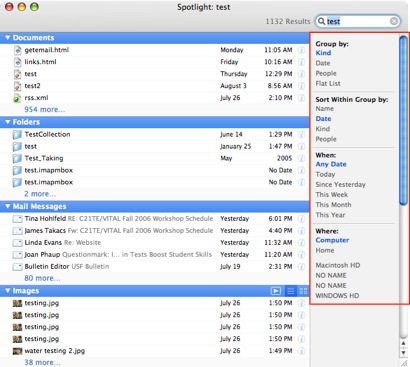This screenshot has width=410, height=367.
Task: Filter results to Since Yesterday
Action: 340,185
